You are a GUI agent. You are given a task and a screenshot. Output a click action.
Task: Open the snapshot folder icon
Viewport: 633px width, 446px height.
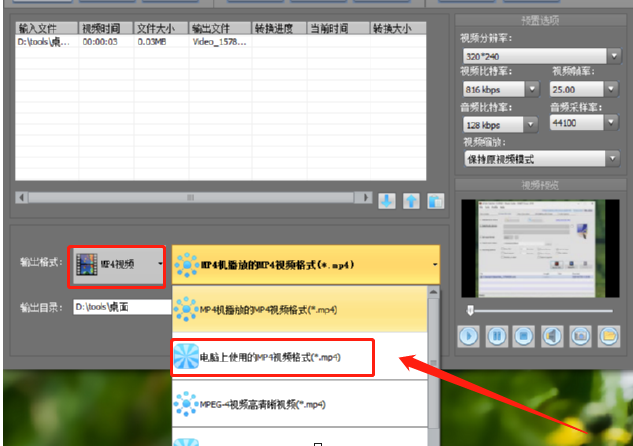pos(609,336)
